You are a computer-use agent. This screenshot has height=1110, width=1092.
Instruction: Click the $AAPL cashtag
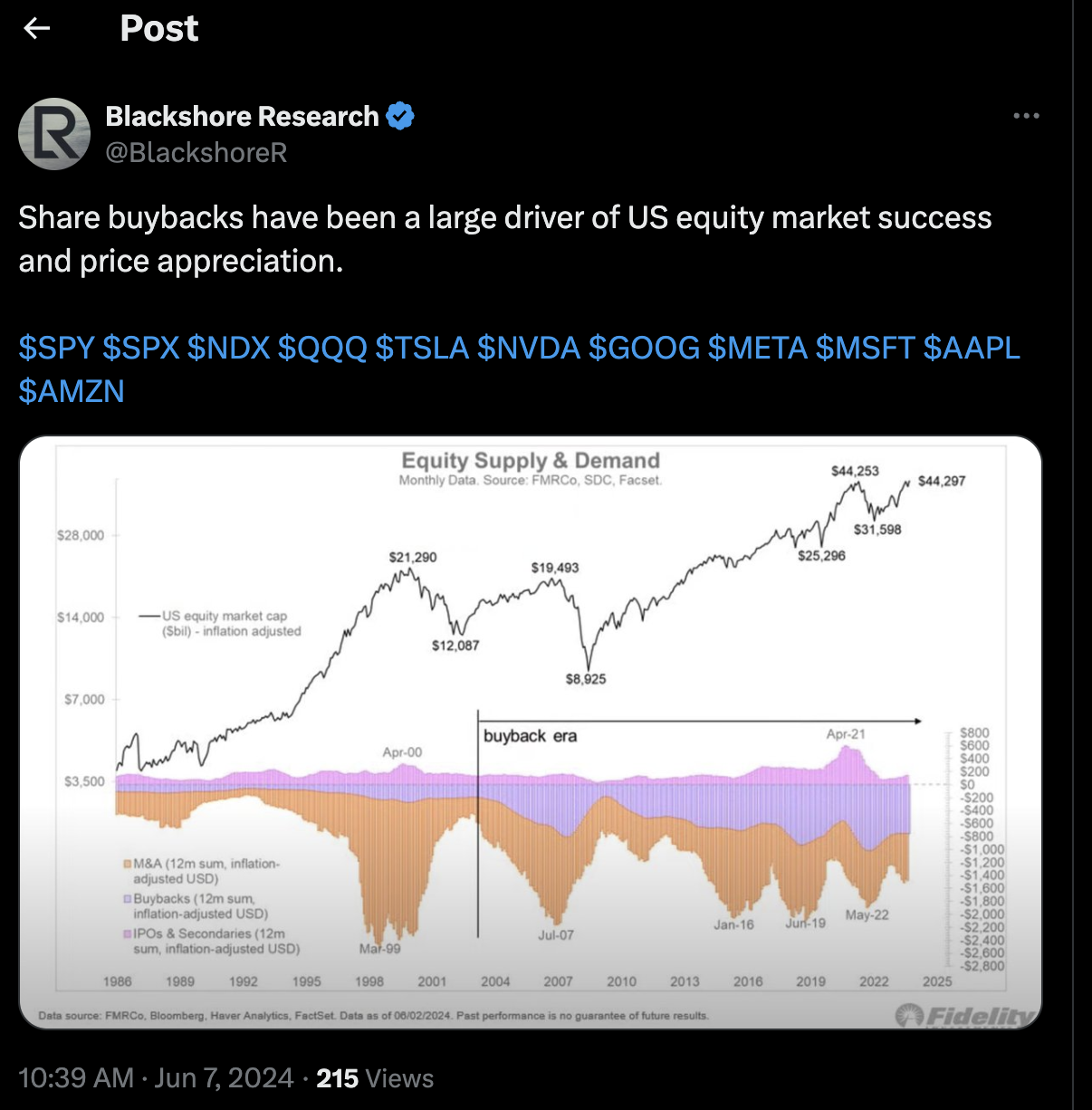tap(972, 348)
